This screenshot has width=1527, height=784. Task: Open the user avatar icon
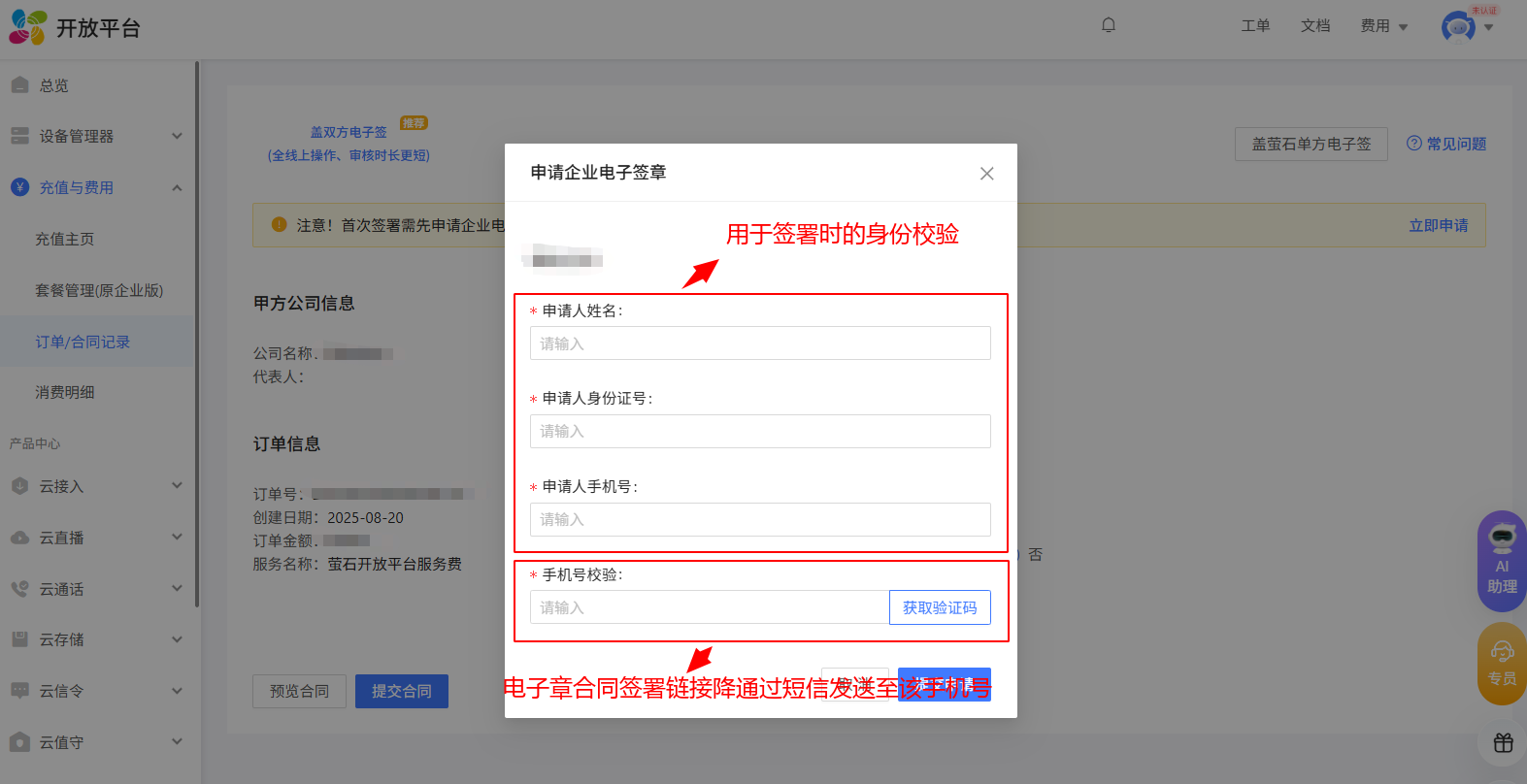tap(1458, 27)
